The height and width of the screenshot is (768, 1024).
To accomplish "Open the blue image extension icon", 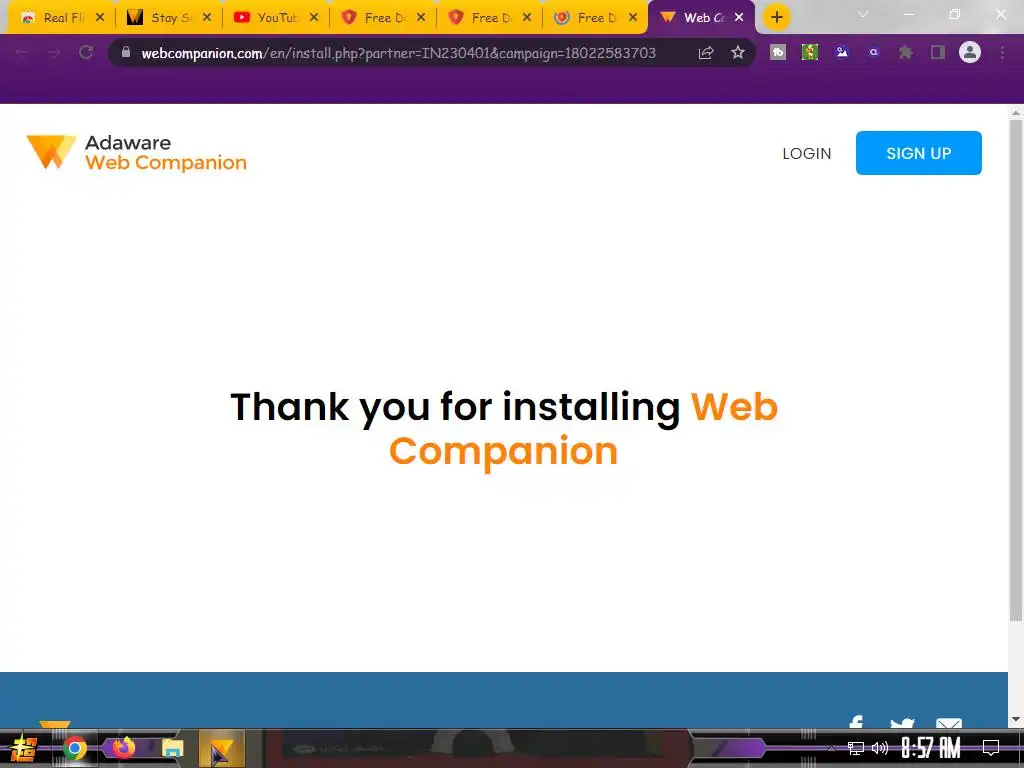I will coord(842,52).
